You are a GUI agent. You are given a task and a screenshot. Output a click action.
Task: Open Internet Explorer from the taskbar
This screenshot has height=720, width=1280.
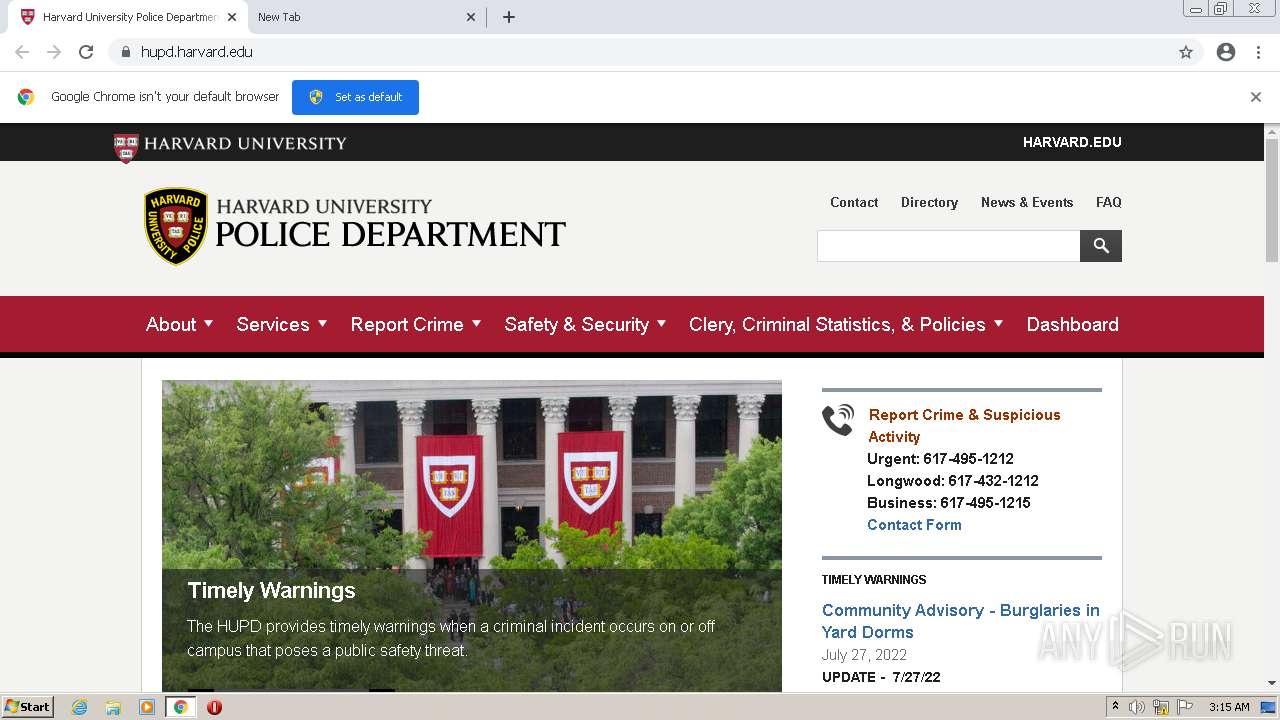[80, 707]
